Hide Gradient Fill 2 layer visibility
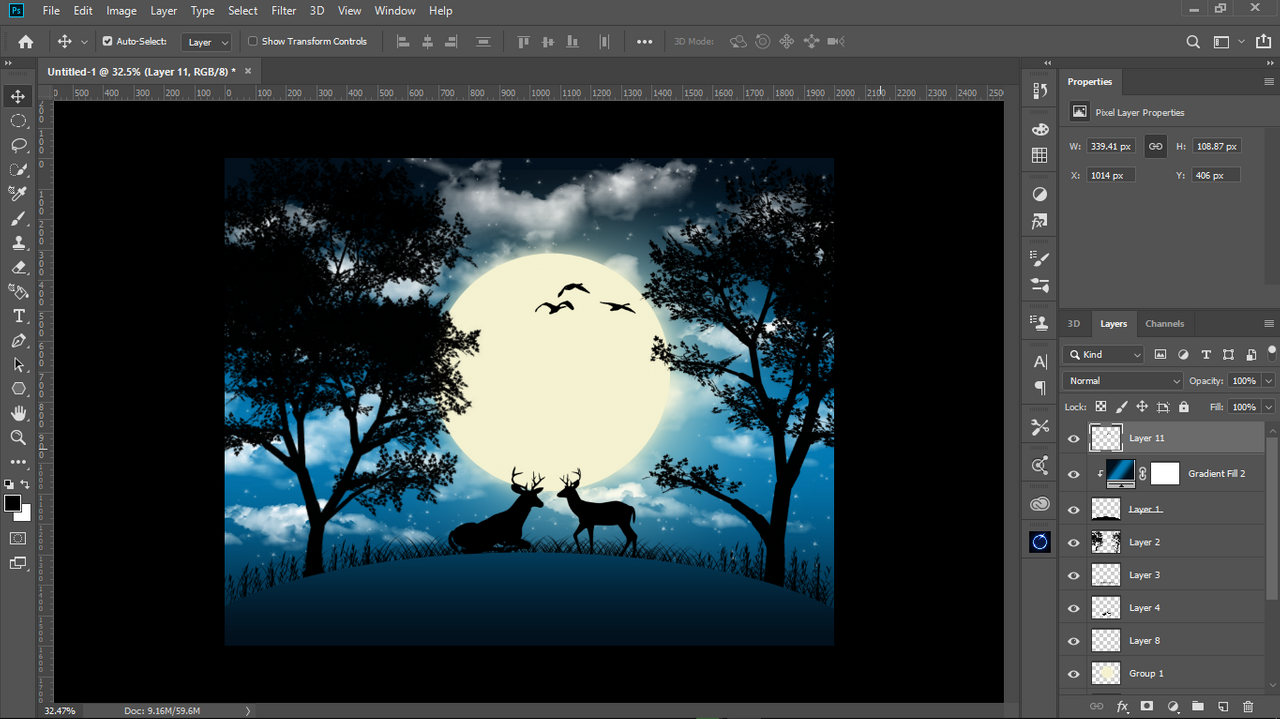The image size is (1280, 719). (1074, 474)
